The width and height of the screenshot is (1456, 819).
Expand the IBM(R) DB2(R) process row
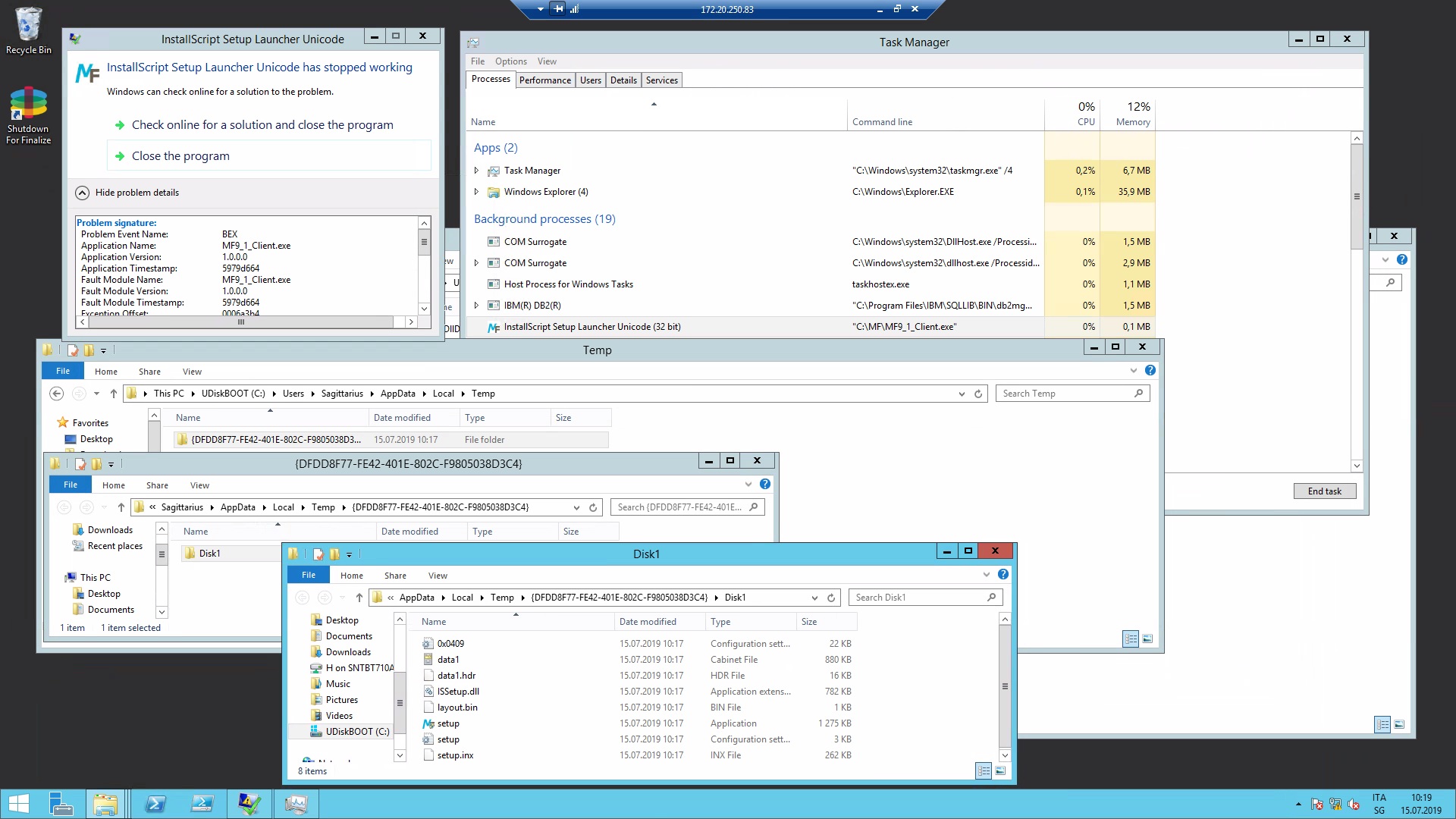click(x=476, y=306)
